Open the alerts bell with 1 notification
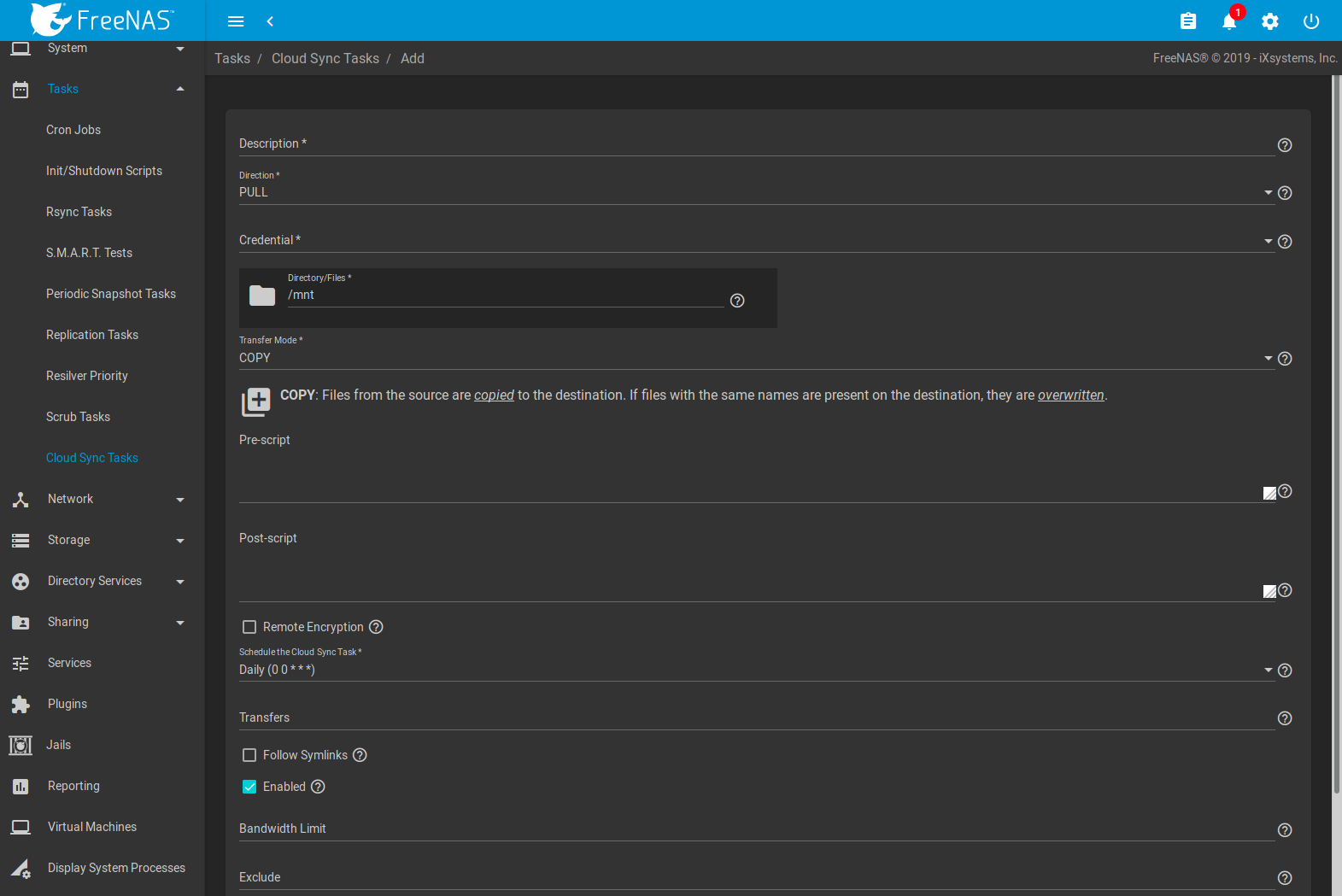 click(1230, 21)
